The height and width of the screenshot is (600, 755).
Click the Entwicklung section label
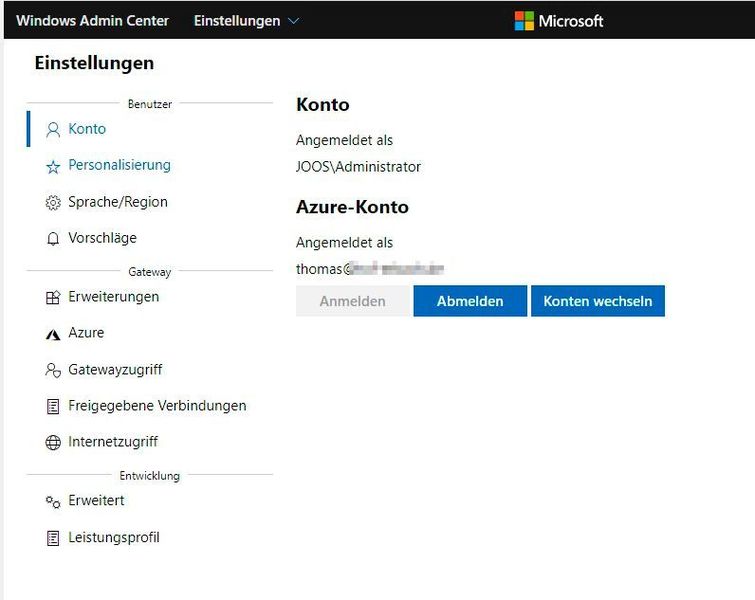150,476
